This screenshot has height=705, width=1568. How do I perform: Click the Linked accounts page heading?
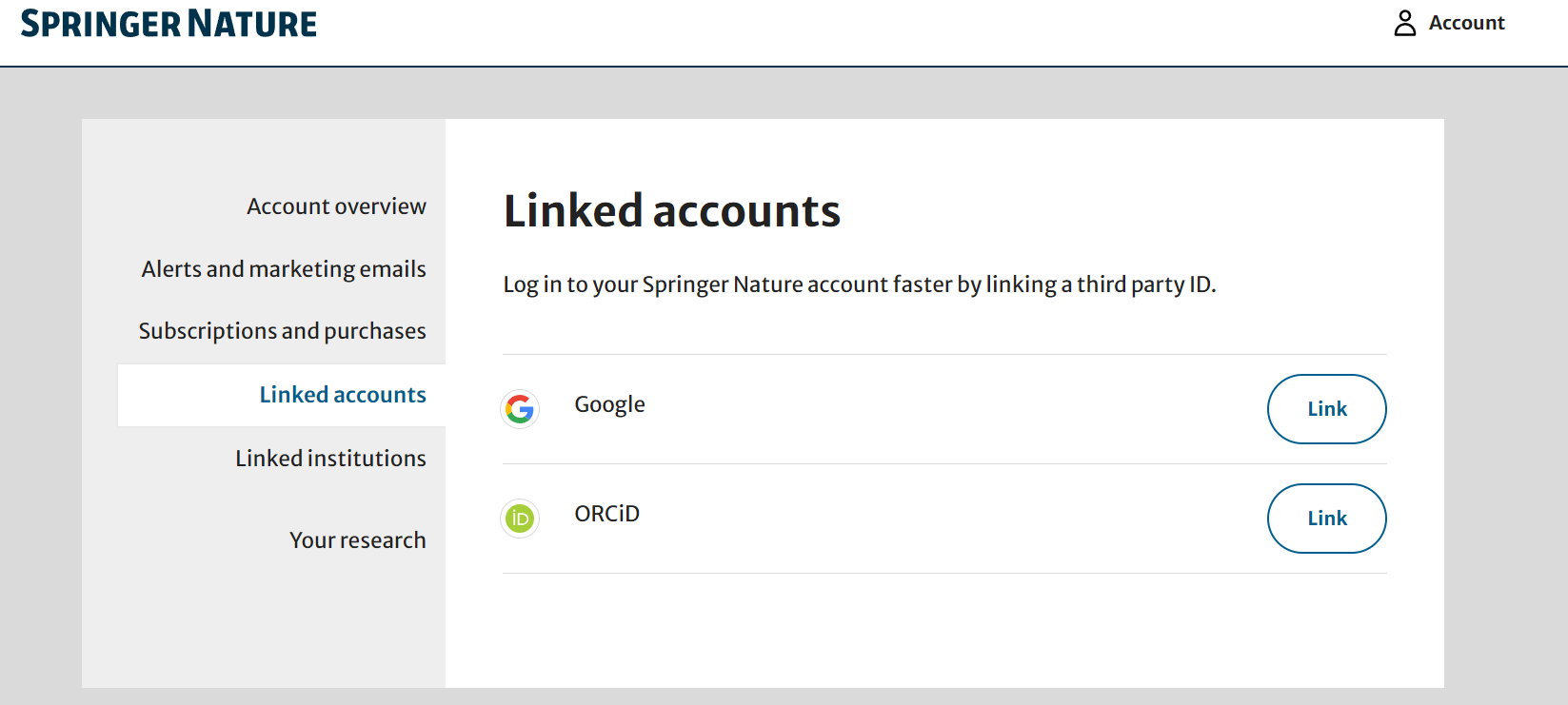672,211
